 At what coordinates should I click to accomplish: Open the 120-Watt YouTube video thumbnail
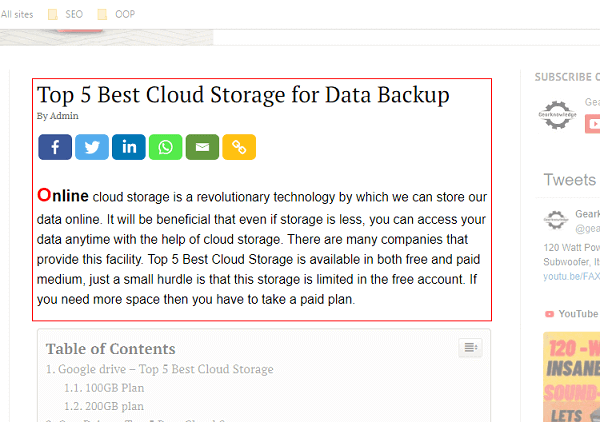coord(571,377)
